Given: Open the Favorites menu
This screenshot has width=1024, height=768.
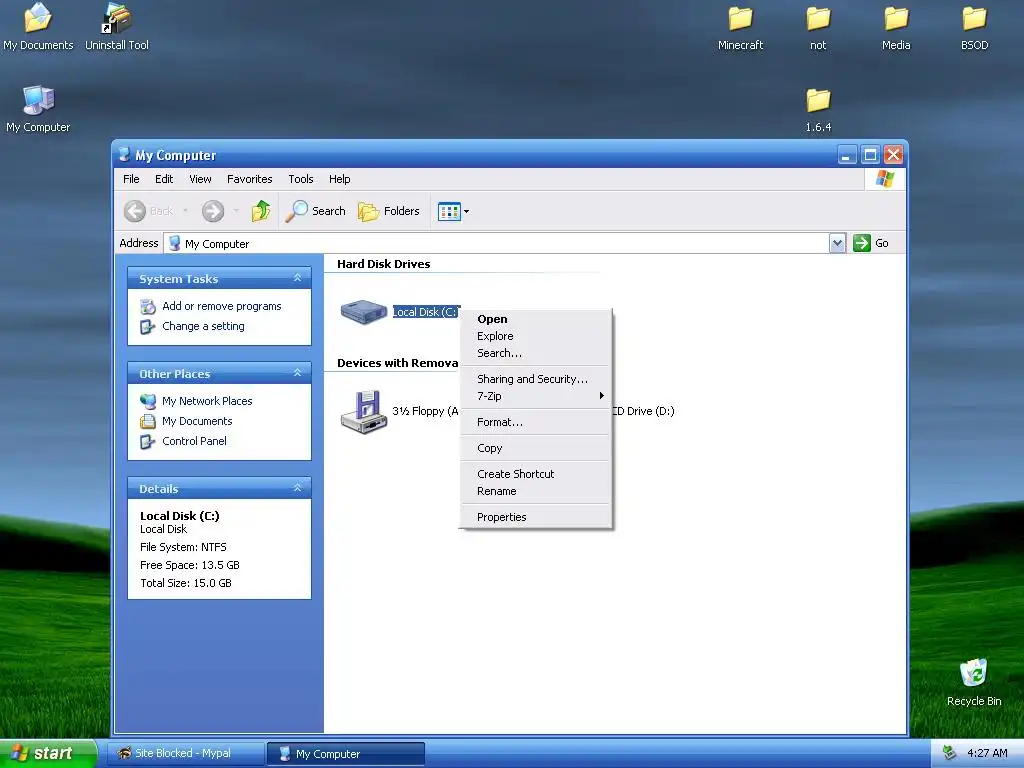Looking at the screenshot, I should [x=249, y=179].
